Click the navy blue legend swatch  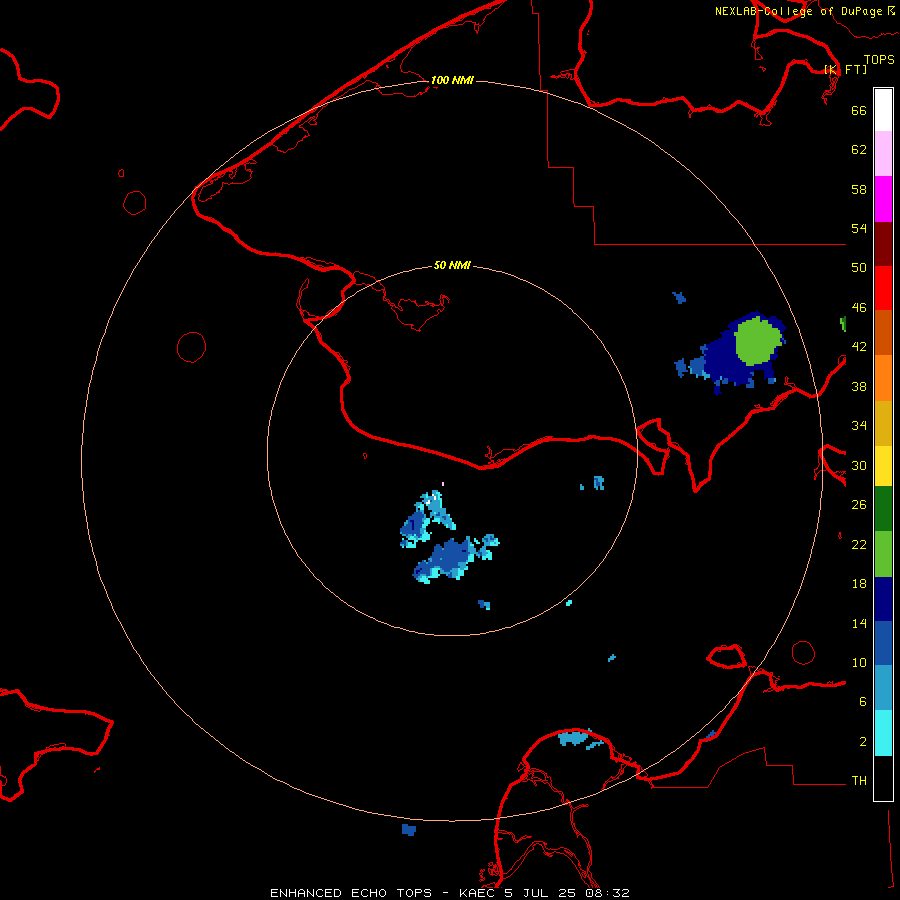click(883, 599)
